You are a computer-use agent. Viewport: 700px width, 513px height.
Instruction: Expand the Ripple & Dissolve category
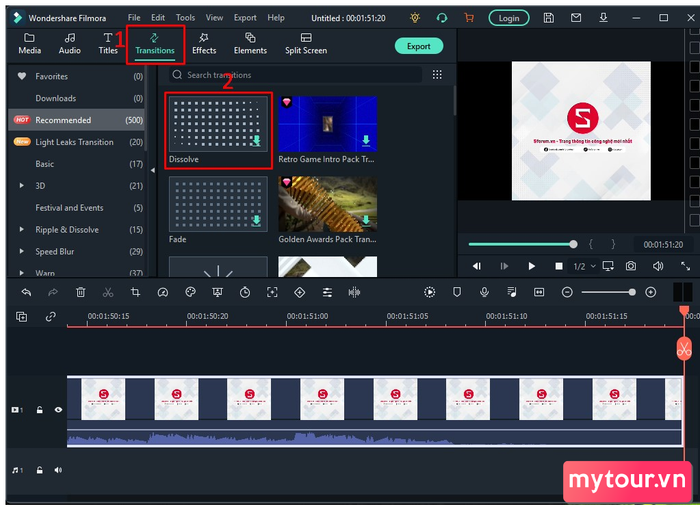click(x=21, y=229)
